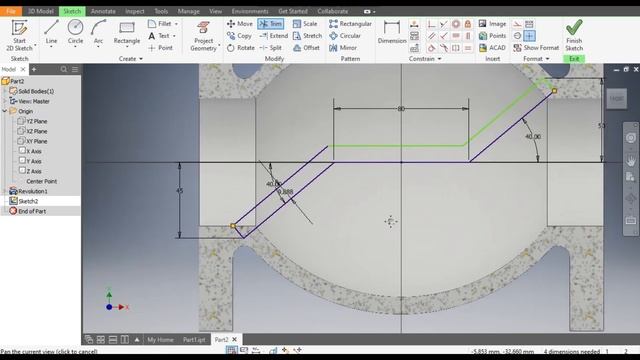Screen dimensions: 640x360
Task: Select Sketch2 in the browser
Action: coord(28,201)
